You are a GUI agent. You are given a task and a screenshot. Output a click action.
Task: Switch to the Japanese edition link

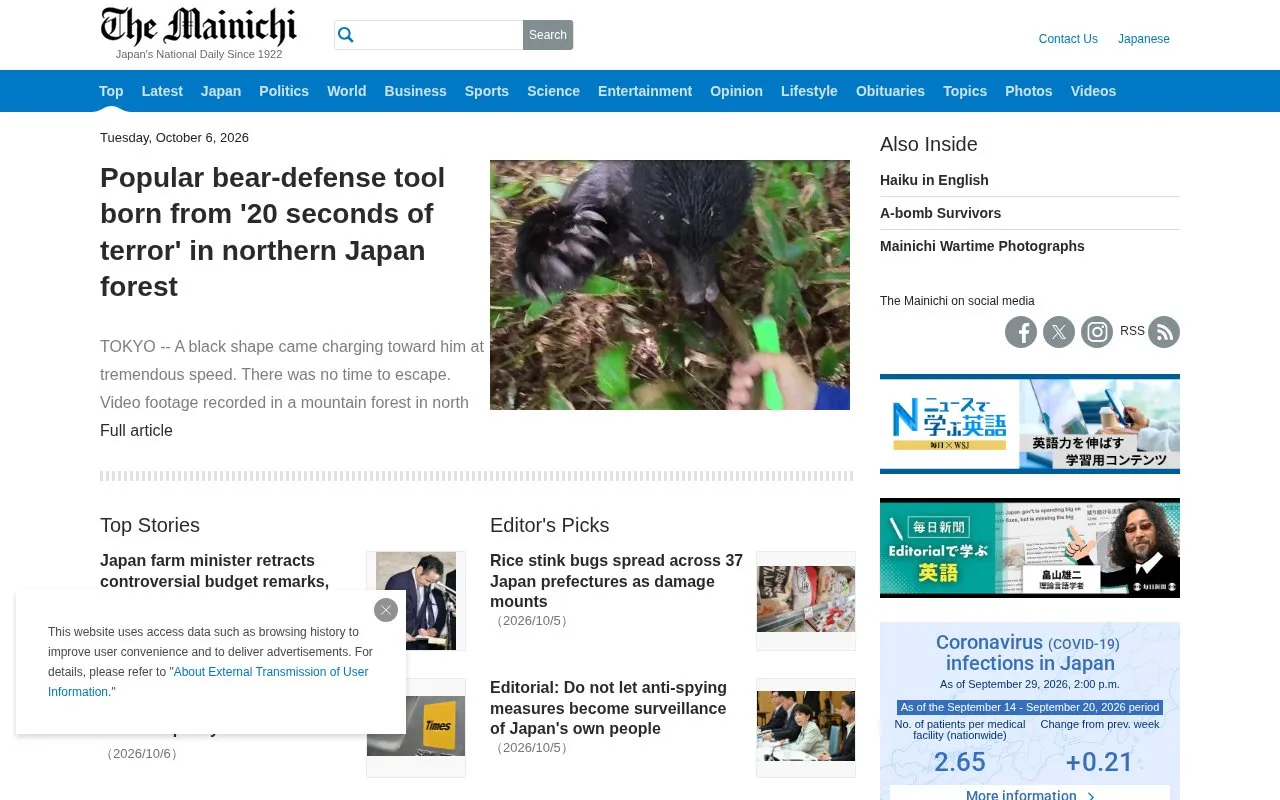1144,39
